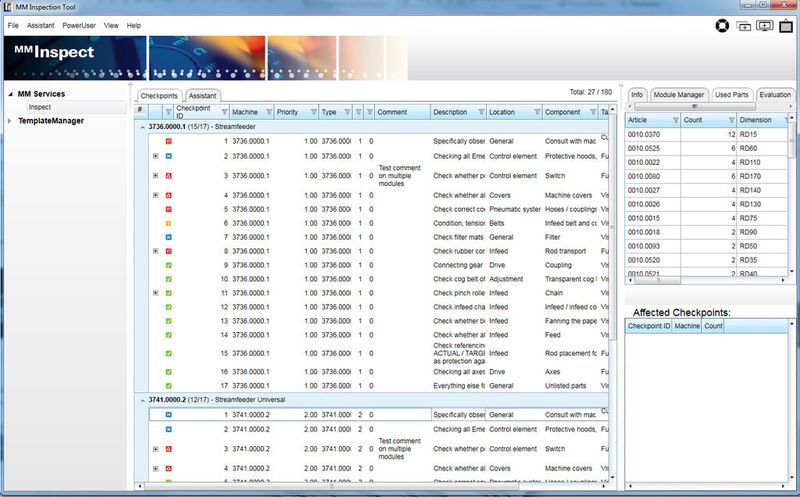This screenshot has height=497, width=800.
Task: Expand Streamfeeder checkpoint 3 row details
Action: pos(156,176)
